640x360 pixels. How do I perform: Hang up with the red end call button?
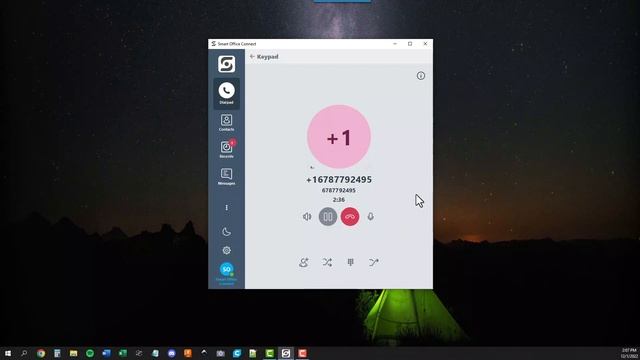click(x=350, y=217)
